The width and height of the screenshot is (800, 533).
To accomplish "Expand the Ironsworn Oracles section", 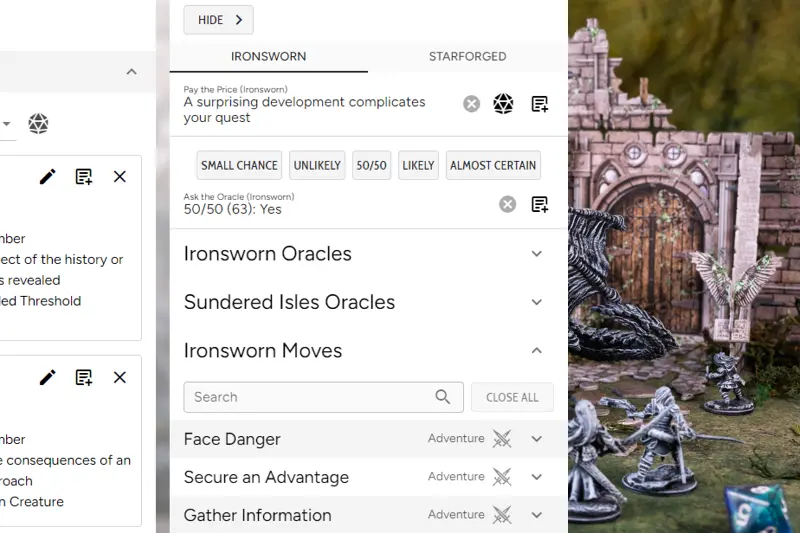I will coord(537,254).
